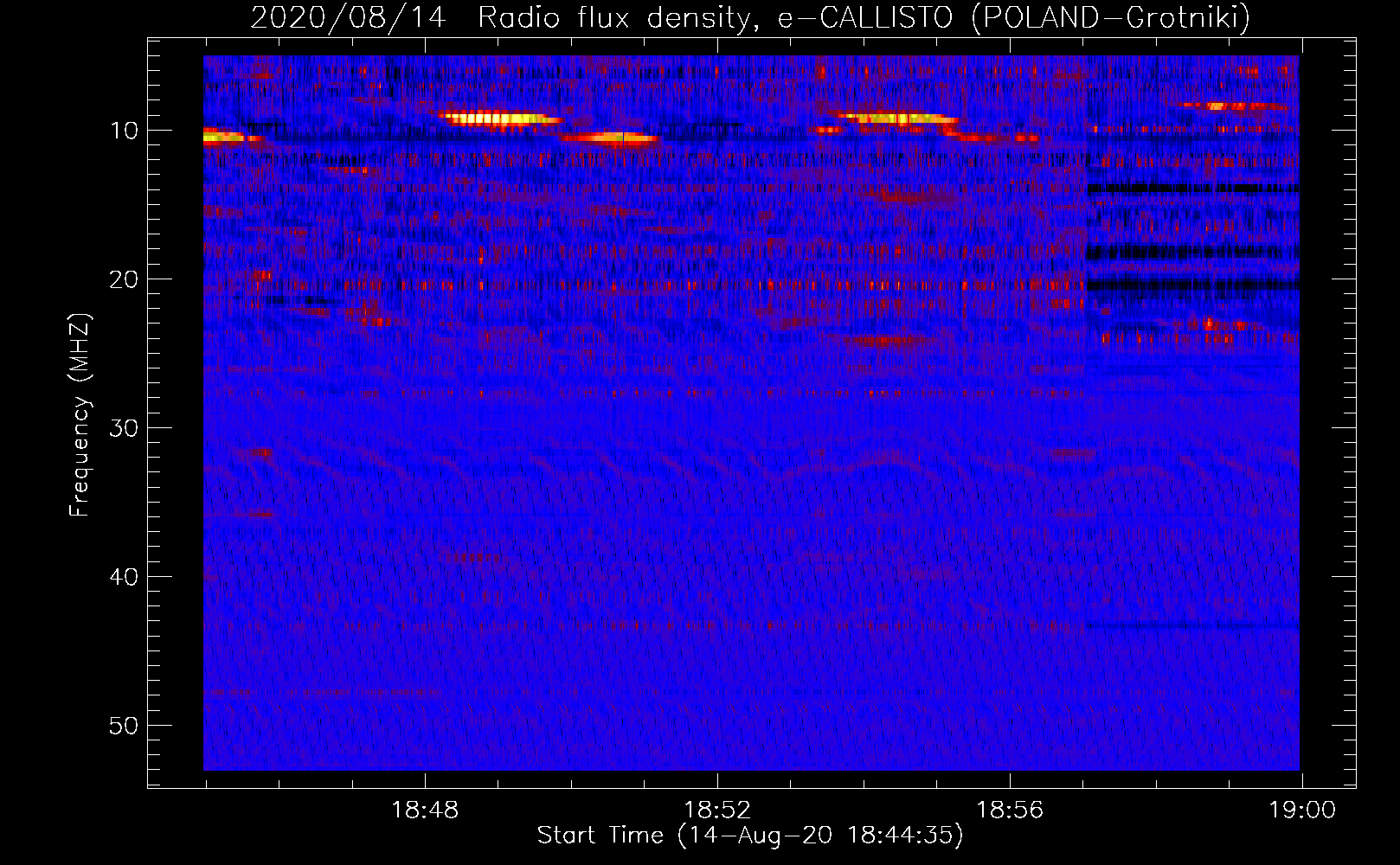Image resolution: width=1400 pixels, height=865 pixels.
Task: Click the 18:48 time tick label
Action: tap(425, 811)
